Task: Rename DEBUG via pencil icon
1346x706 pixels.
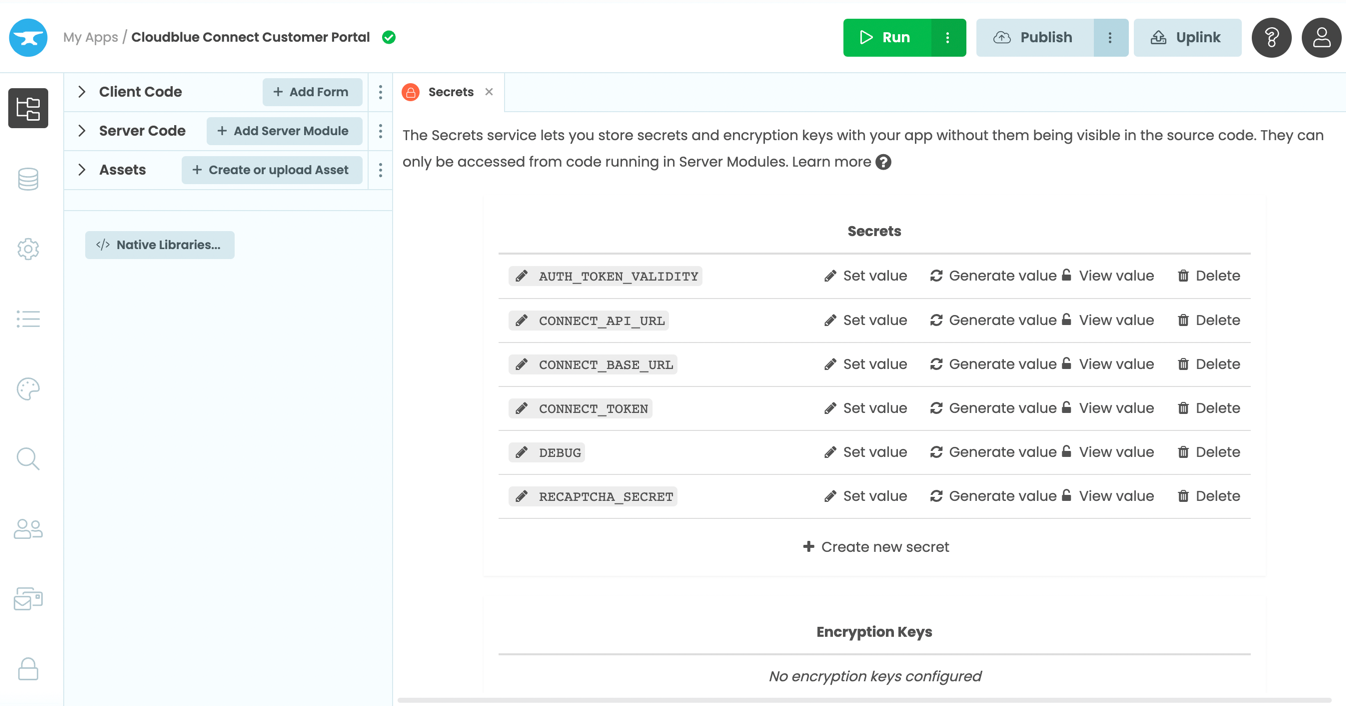Action: pos(521,452)
